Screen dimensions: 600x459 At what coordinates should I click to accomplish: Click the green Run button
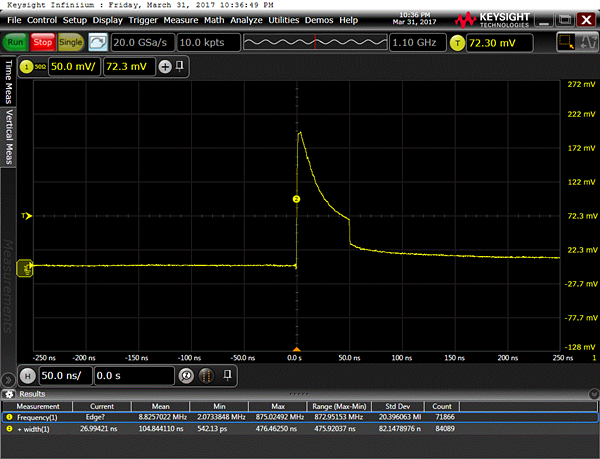[15, 42]
